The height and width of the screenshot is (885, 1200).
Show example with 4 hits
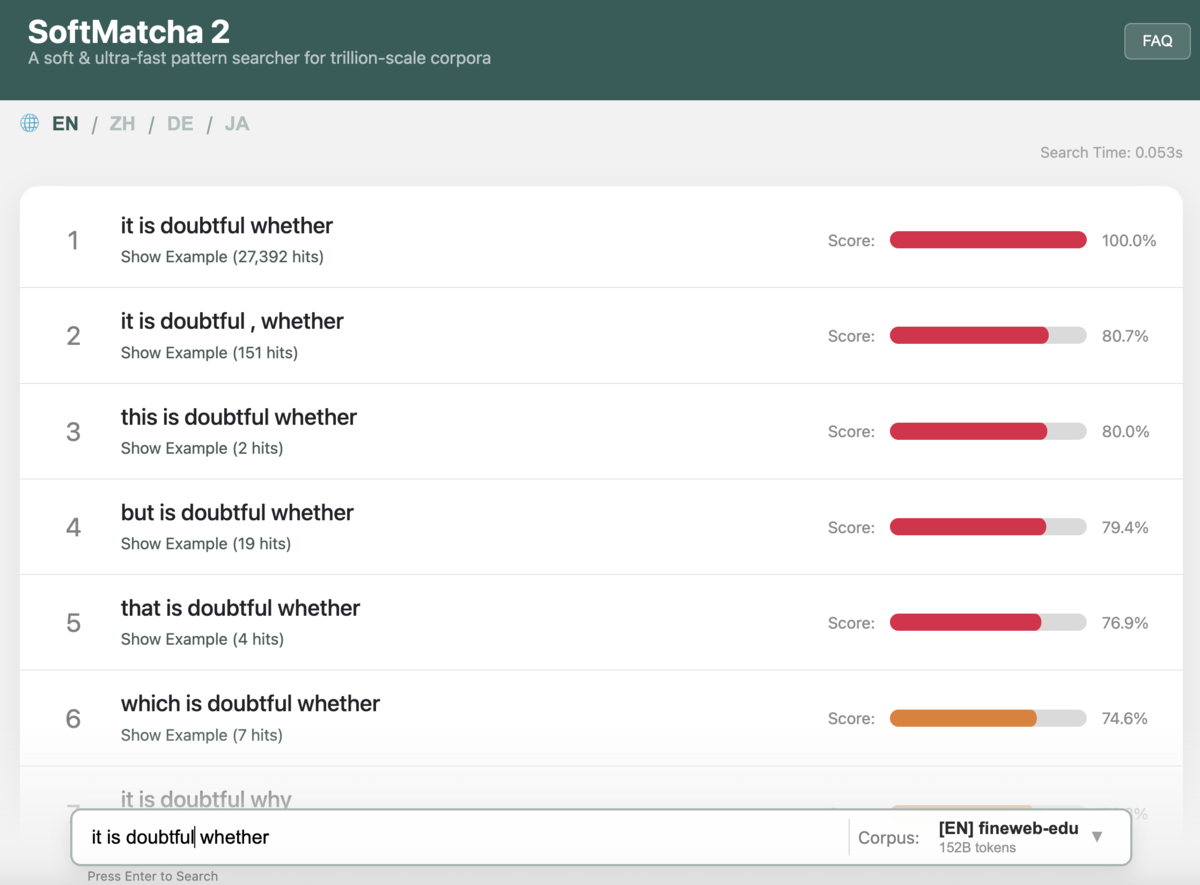[202, 639]
